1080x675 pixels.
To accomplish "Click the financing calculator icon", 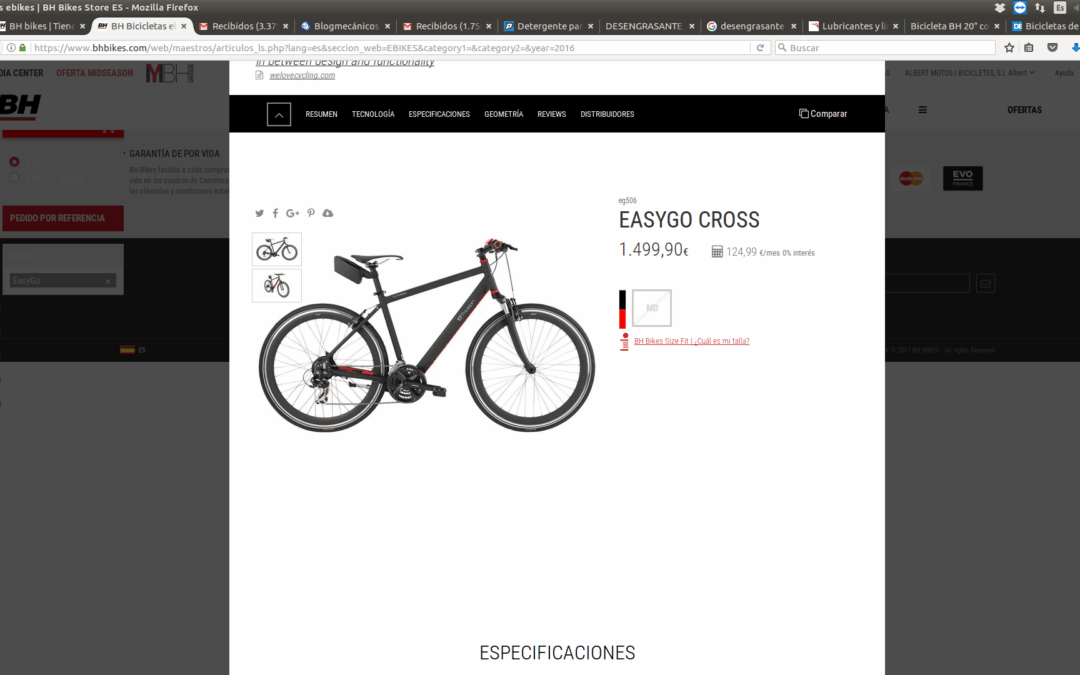I will 717,252.
